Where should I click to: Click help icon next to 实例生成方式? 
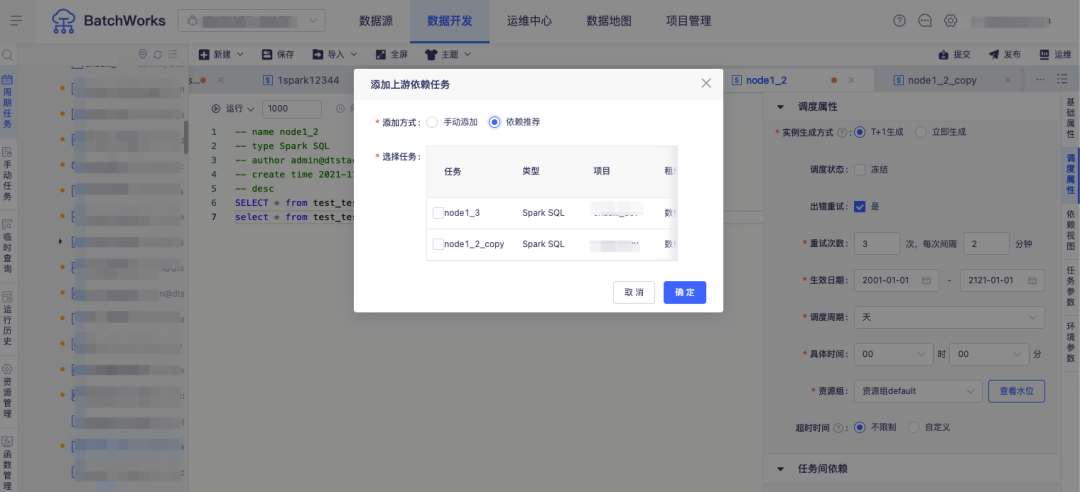pyautogui.click(x=842, y=132)
